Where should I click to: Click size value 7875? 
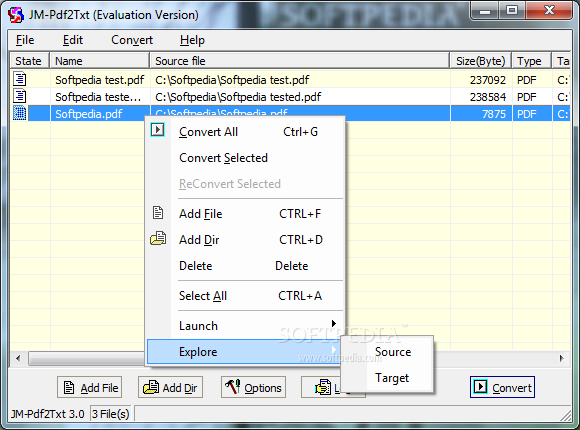tap(493, 114)
